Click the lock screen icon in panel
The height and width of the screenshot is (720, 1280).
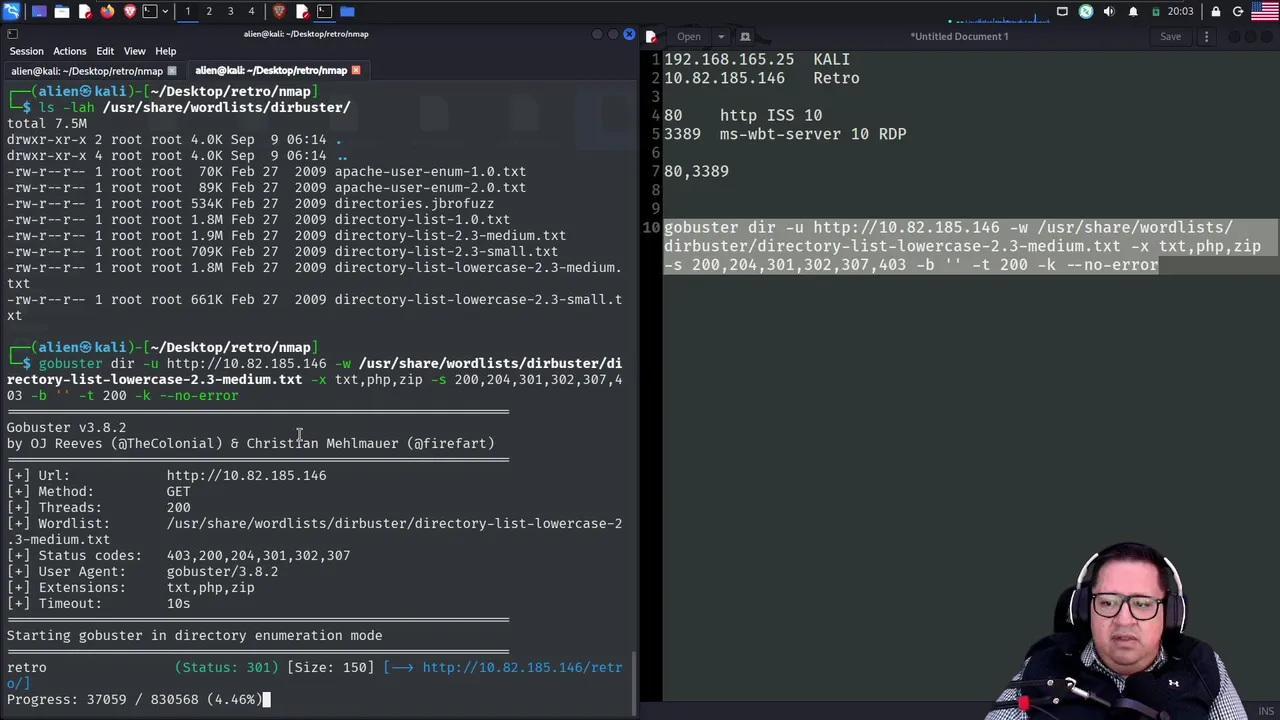(x=1216, y=11)
